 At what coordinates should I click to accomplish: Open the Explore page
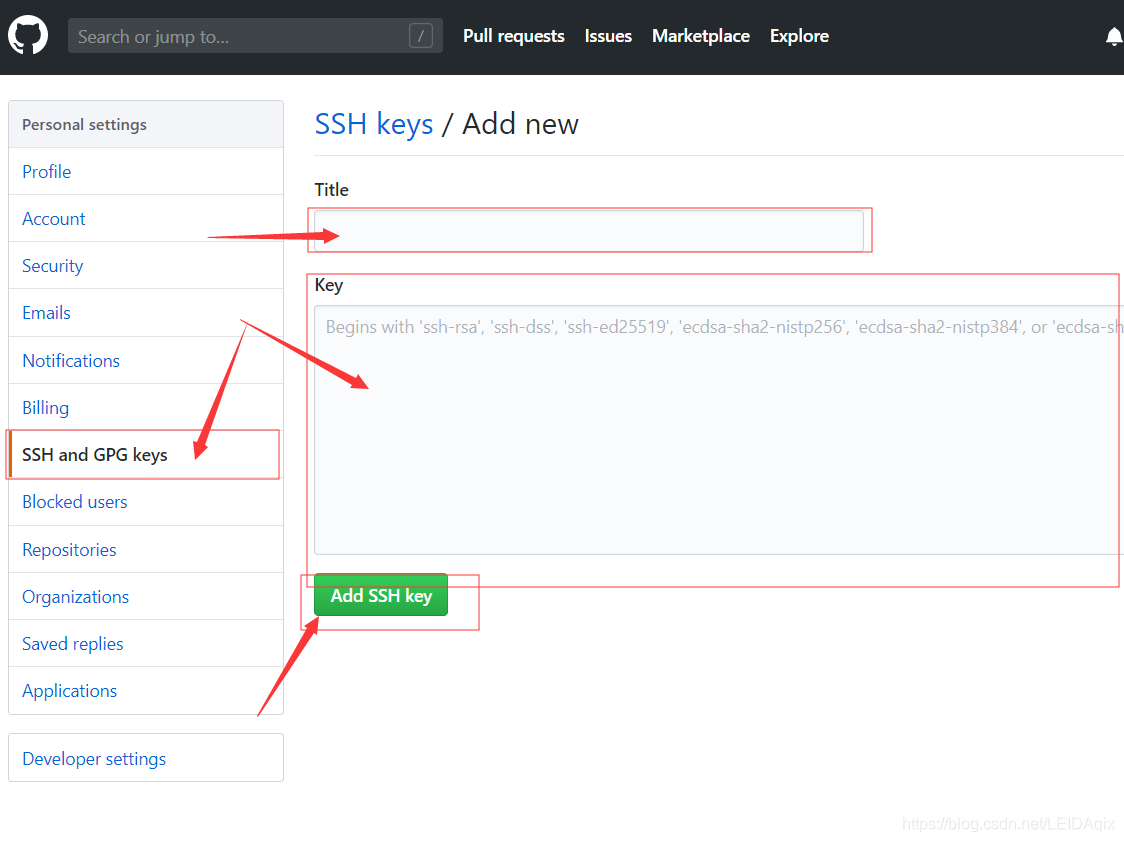click(799, 36)
